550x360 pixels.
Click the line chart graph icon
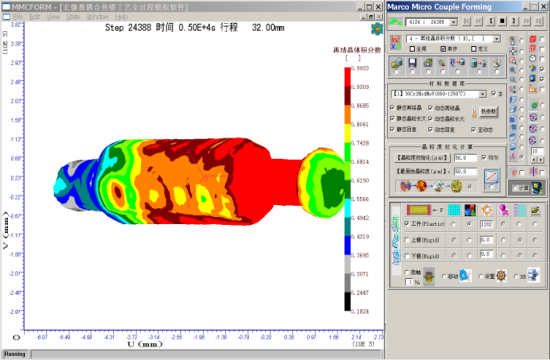(x=491, y=176)
